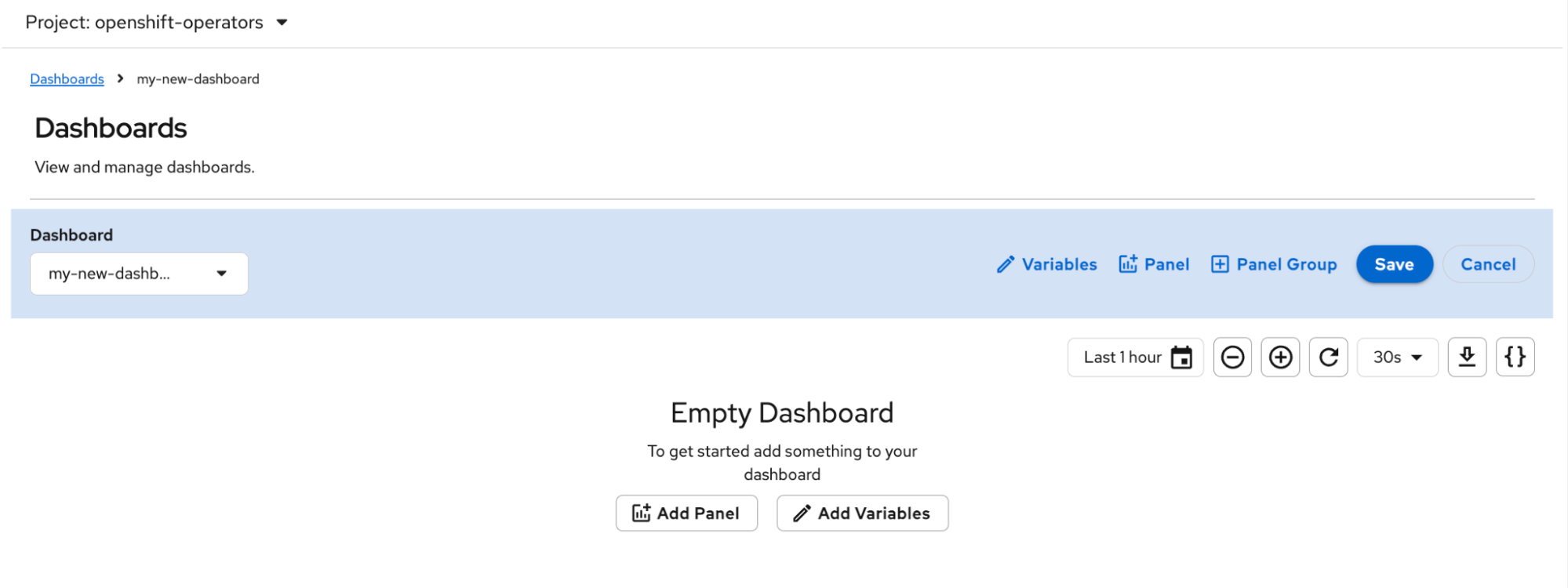Image resolution: width=1568 pixels, height=588 pixels.
Task: Open the 30s refresh interval dropdown
Action: (x=1397, y=358)
